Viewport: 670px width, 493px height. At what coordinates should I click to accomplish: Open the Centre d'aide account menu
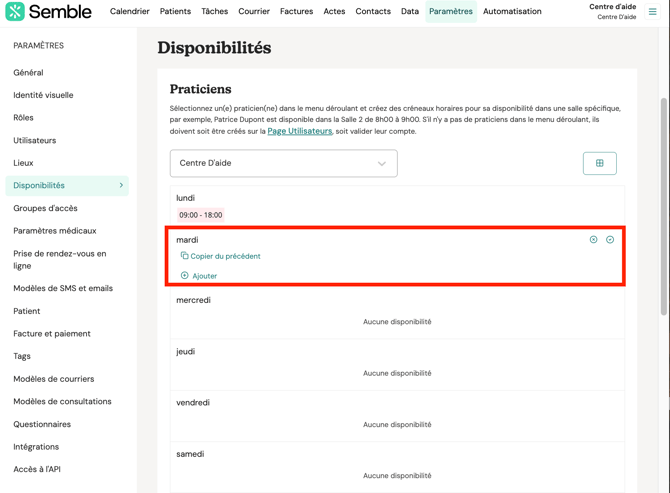612,12
